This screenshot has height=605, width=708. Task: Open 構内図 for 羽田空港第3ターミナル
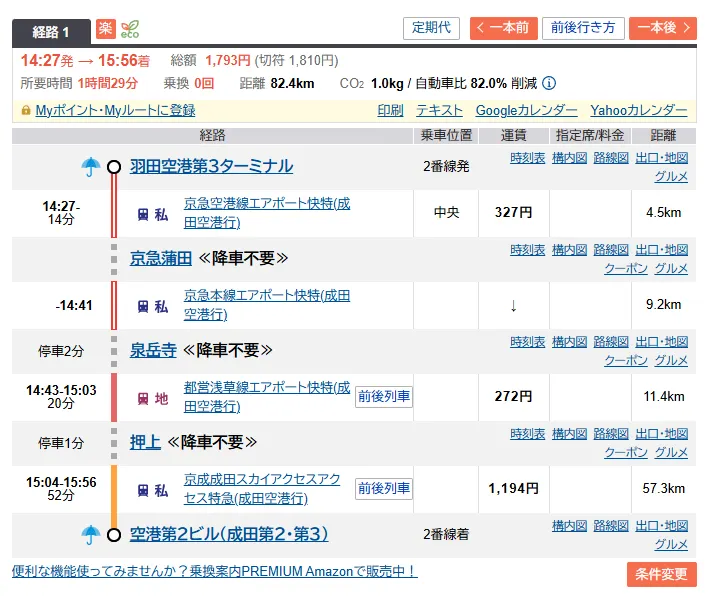pos(569,158)
